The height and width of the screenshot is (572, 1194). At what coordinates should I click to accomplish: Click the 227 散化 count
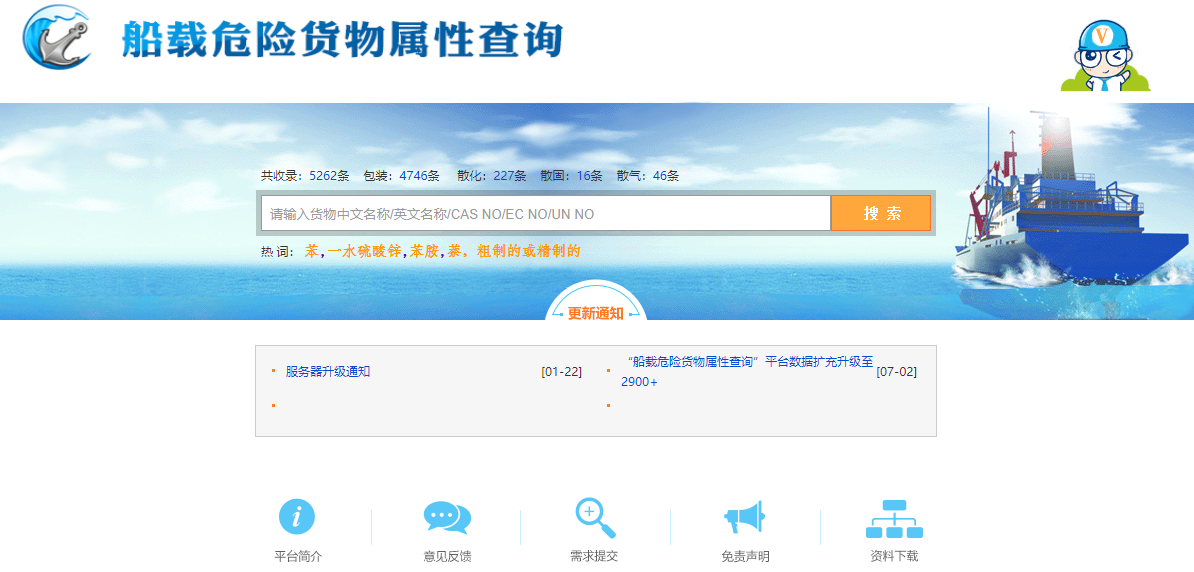509,176
